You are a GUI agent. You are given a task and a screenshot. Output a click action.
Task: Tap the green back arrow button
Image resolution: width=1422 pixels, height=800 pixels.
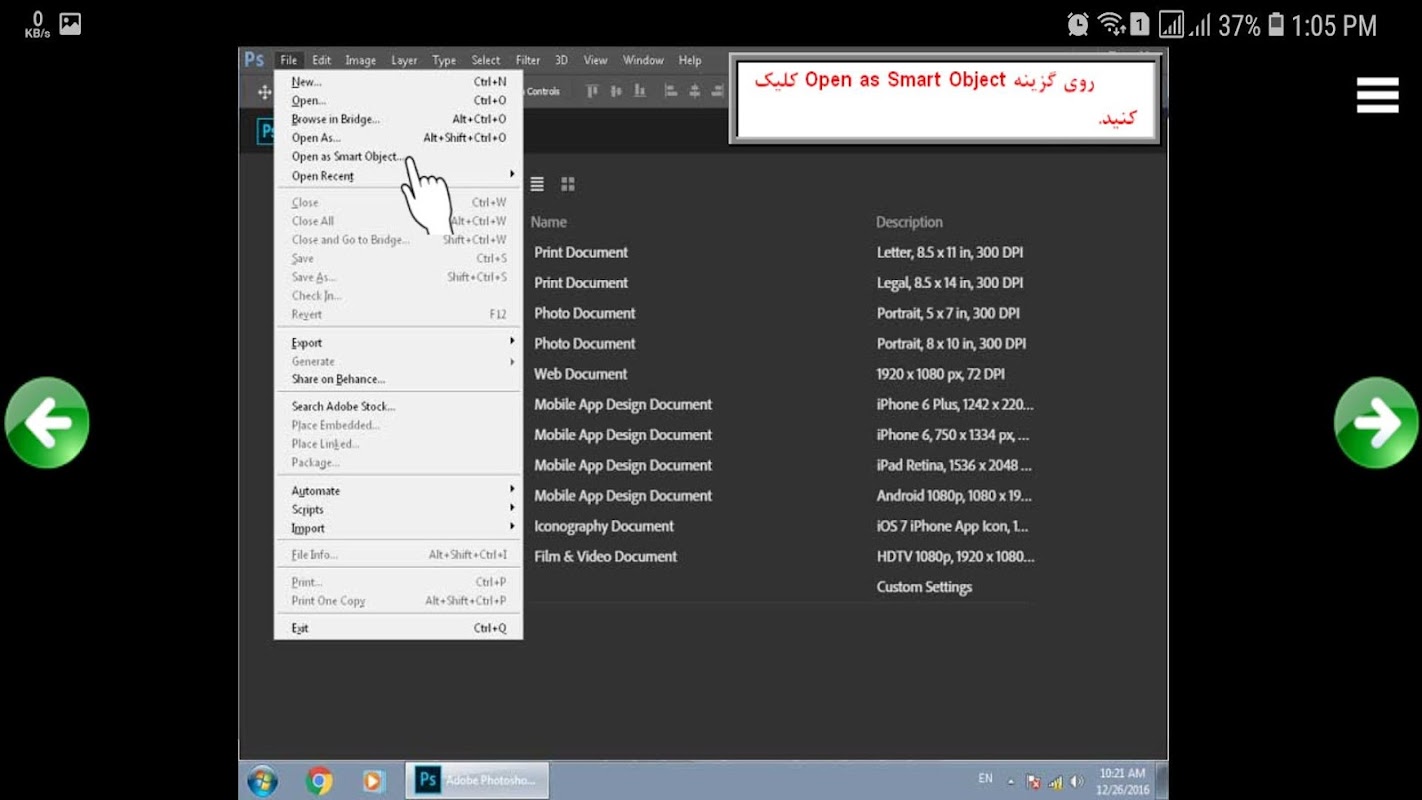tap(47, 422)
